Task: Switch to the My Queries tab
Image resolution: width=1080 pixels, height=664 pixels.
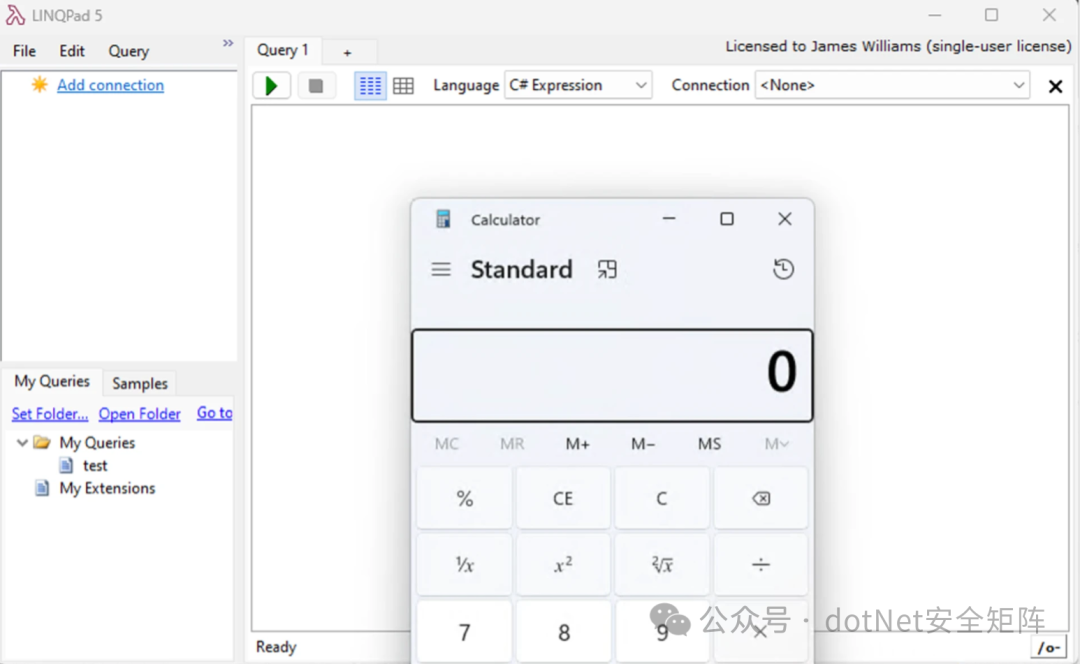Action: point(52,381)
